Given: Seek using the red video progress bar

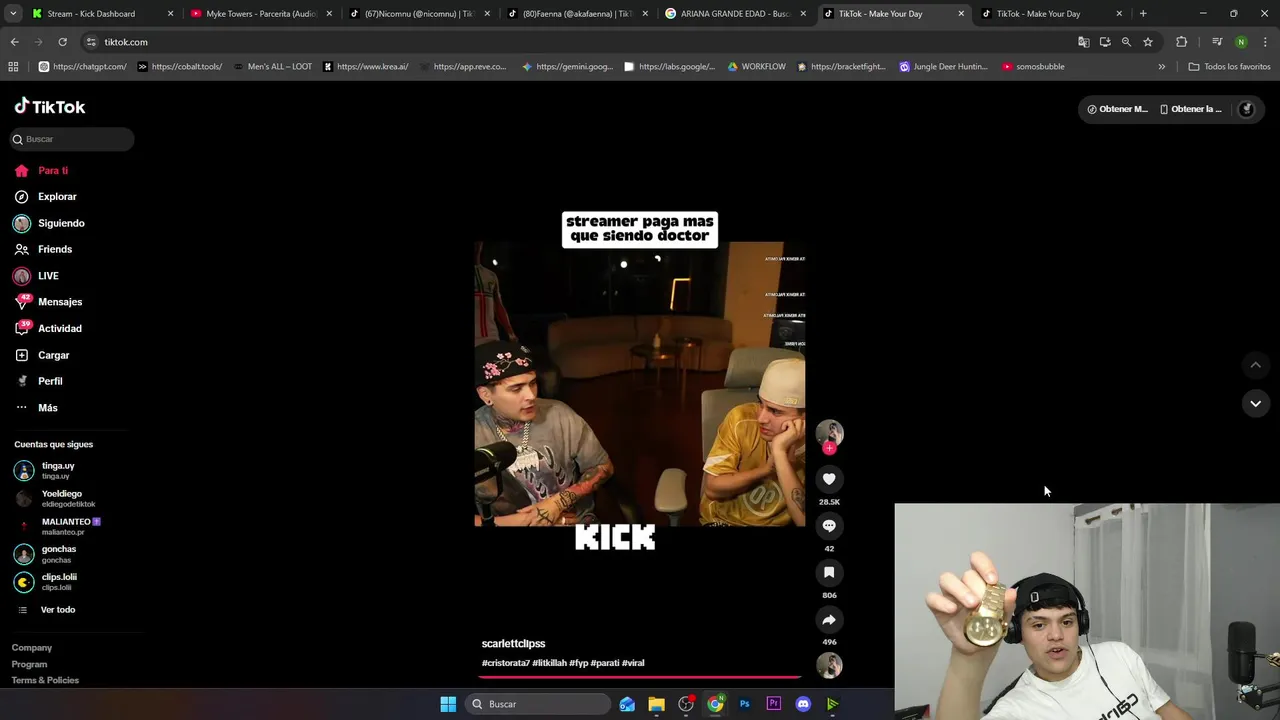Looking at the screenshot, I should point(640,677).
